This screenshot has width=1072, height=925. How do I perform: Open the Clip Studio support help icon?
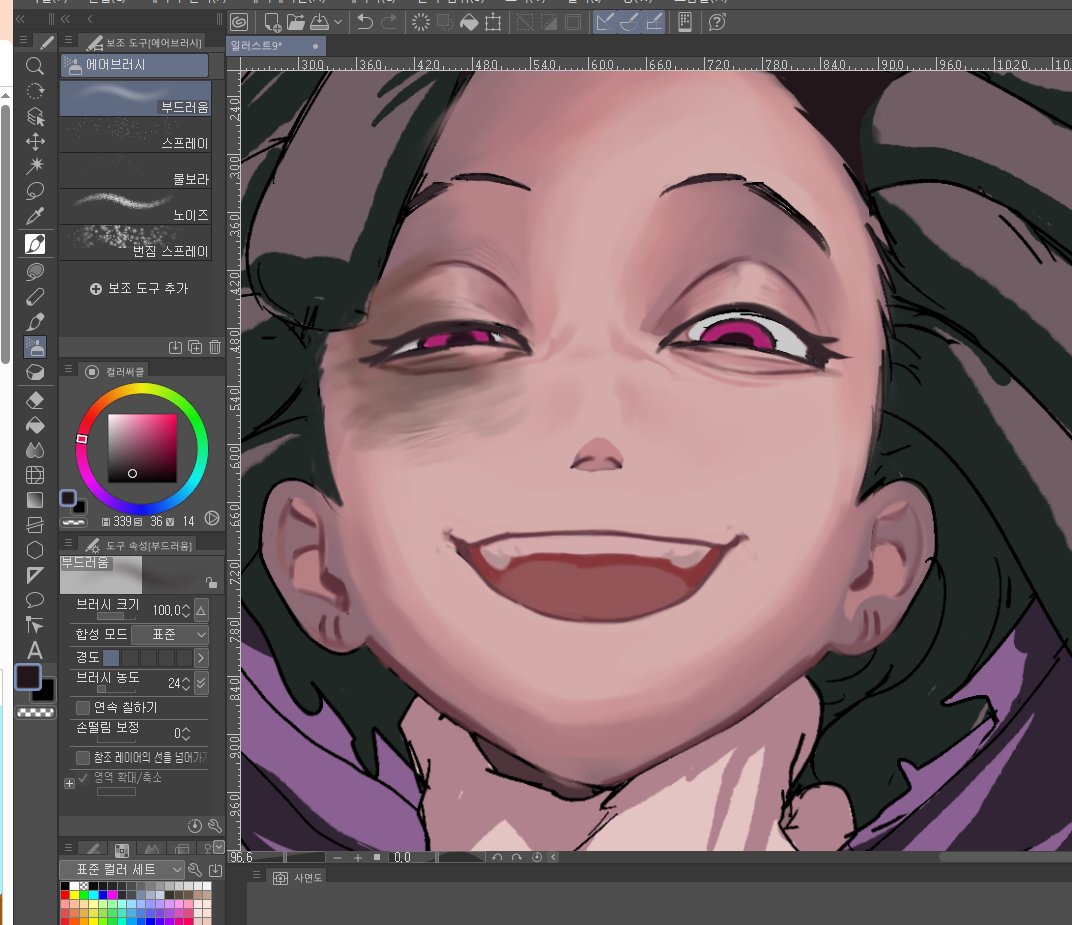717,23
